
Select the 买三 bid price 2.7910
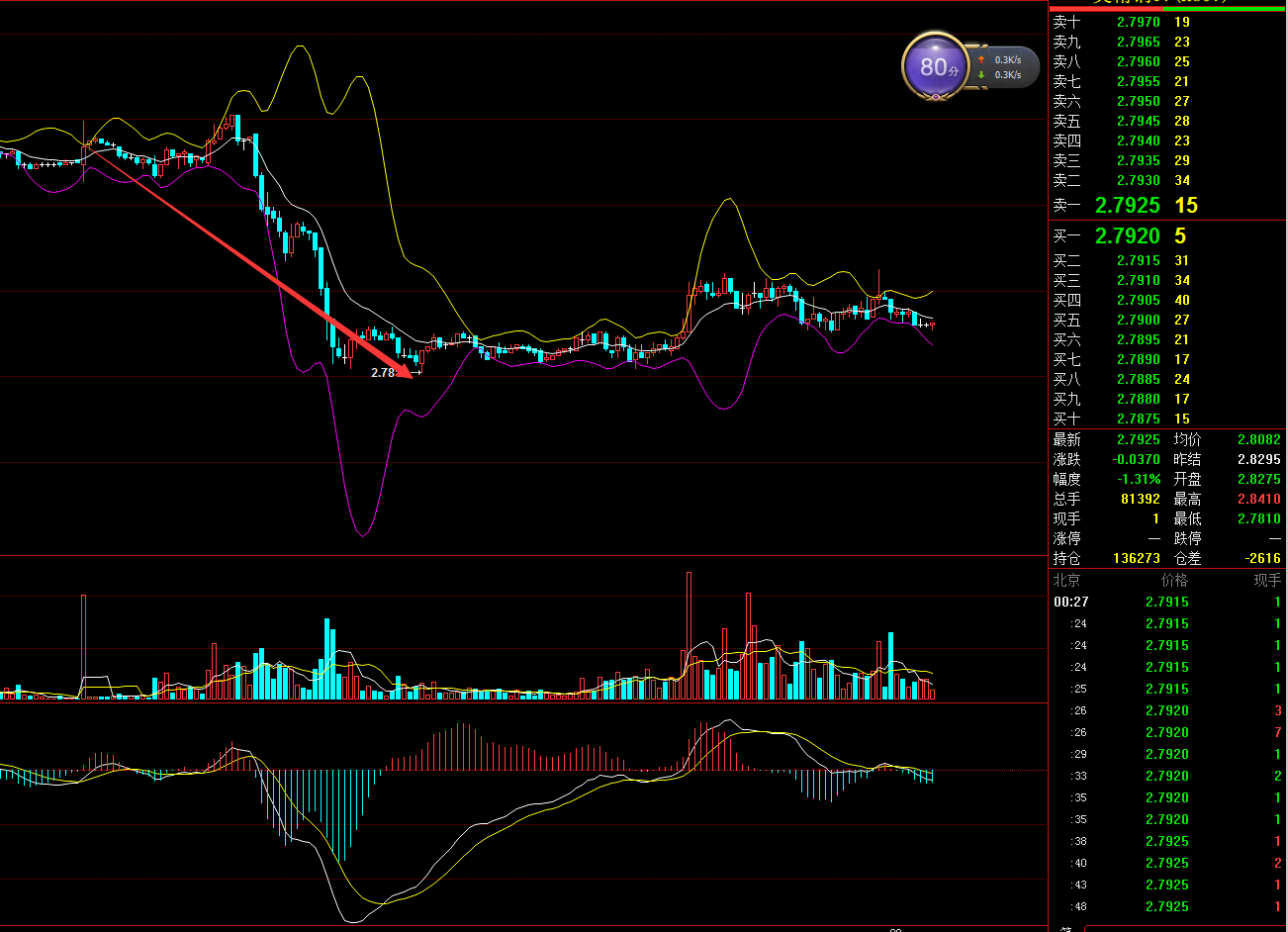point(1138,280)
